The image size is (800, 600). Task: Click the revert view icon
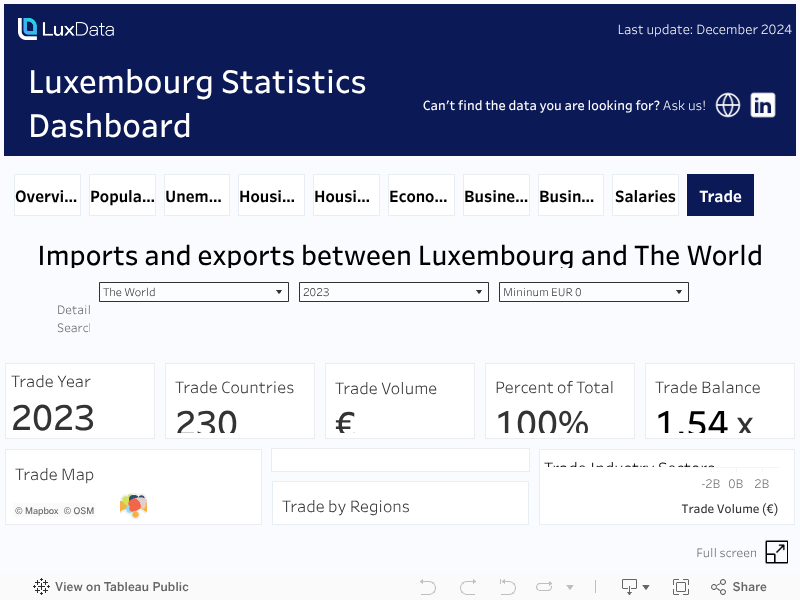(x=507, y=587)
